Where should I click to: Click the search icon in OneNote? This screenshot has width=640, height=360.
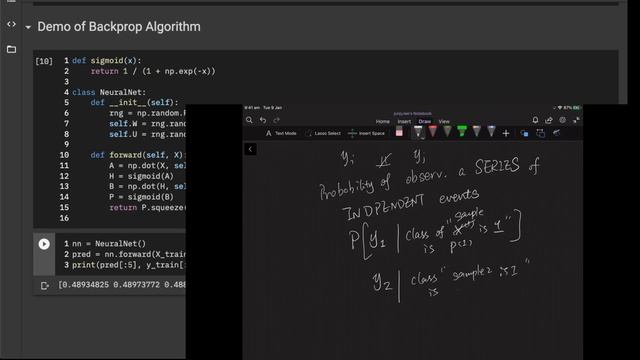[249, 120]
